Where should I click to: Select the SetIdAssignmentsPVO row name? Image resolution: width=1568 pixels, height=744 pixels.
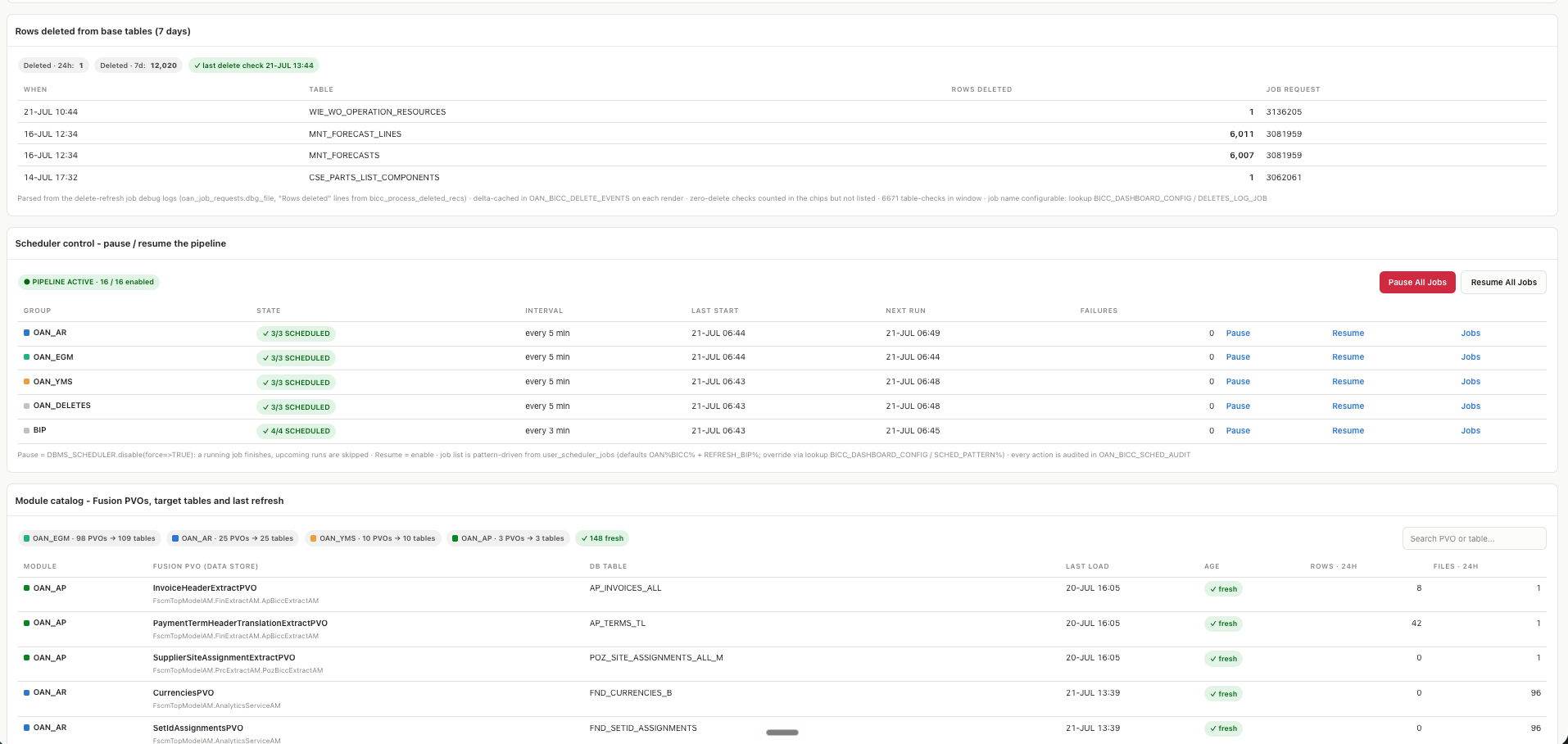click(198, 728)
